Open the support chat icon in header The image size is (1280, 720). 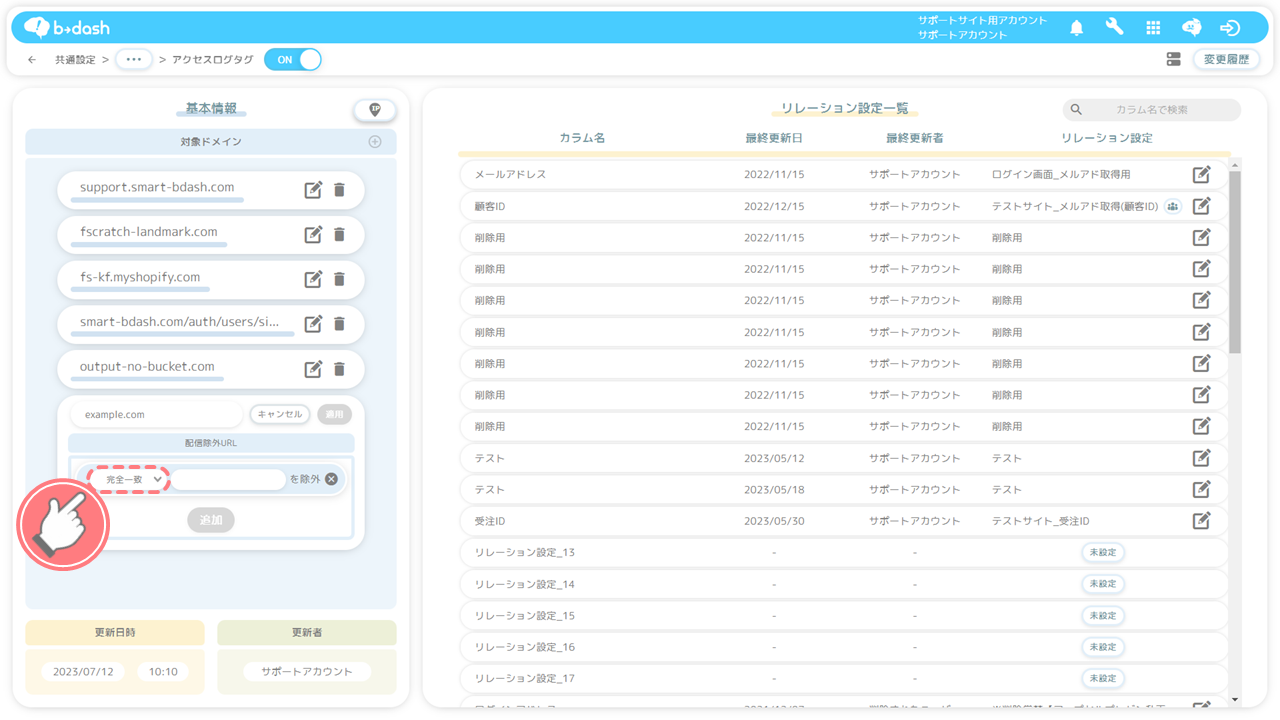point(1191,28)
